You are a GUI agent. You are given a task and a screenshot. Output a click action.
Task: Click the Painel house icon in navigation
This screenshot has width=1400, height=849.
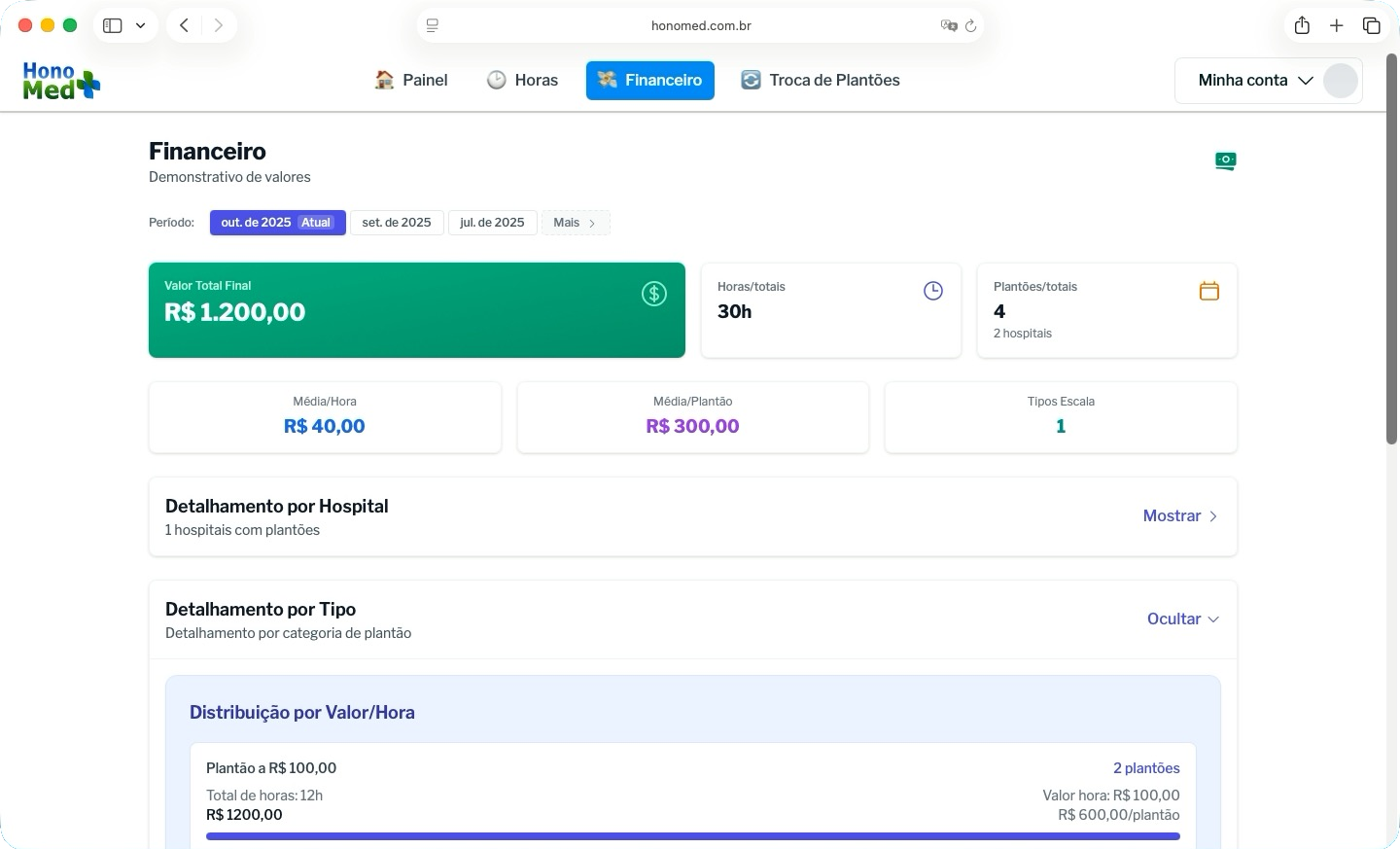[383, 80]
